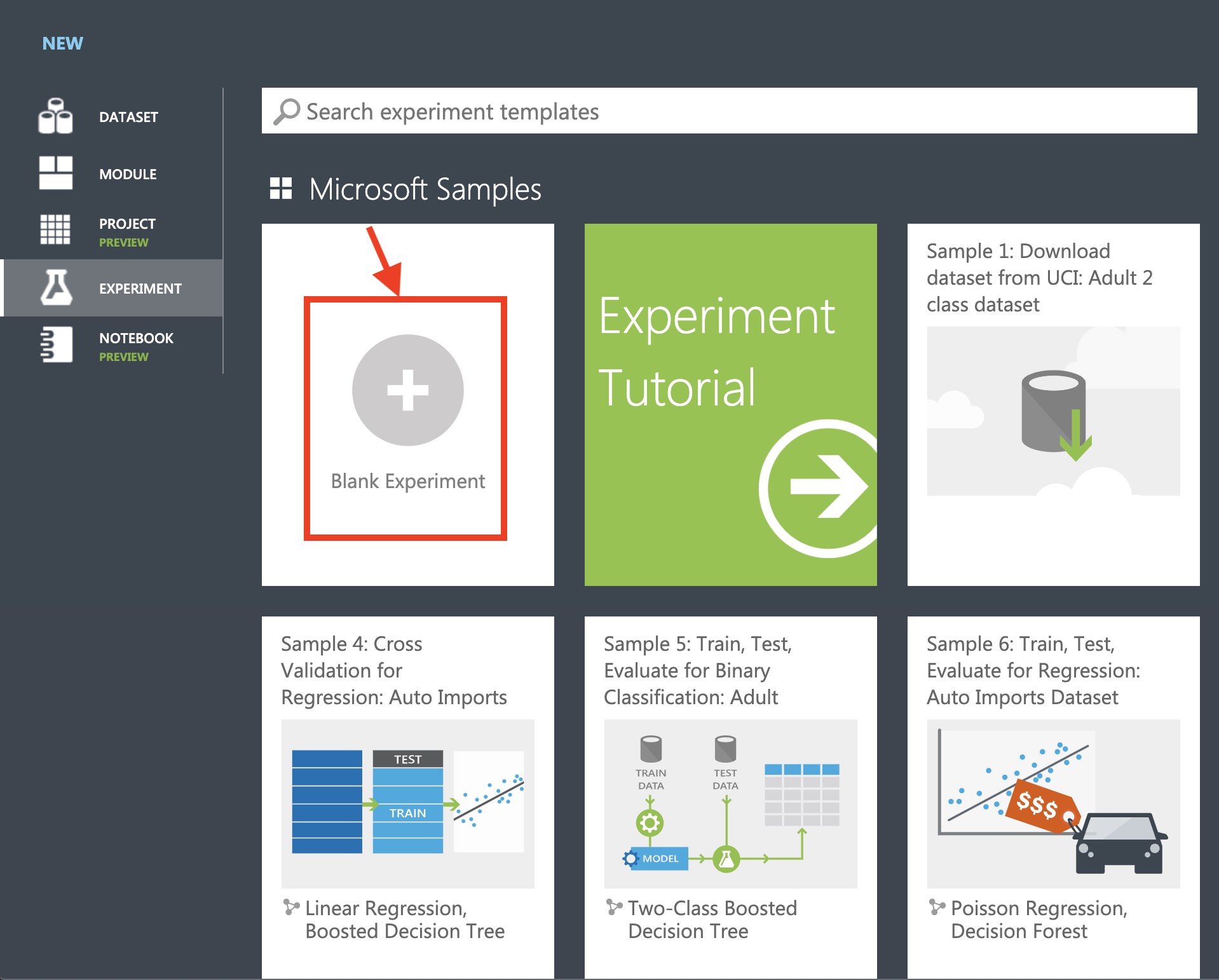Open Sample 1 Download dataset thumbnail
This screenshot has height=980, width=1219.
[x=1054, y=411]
